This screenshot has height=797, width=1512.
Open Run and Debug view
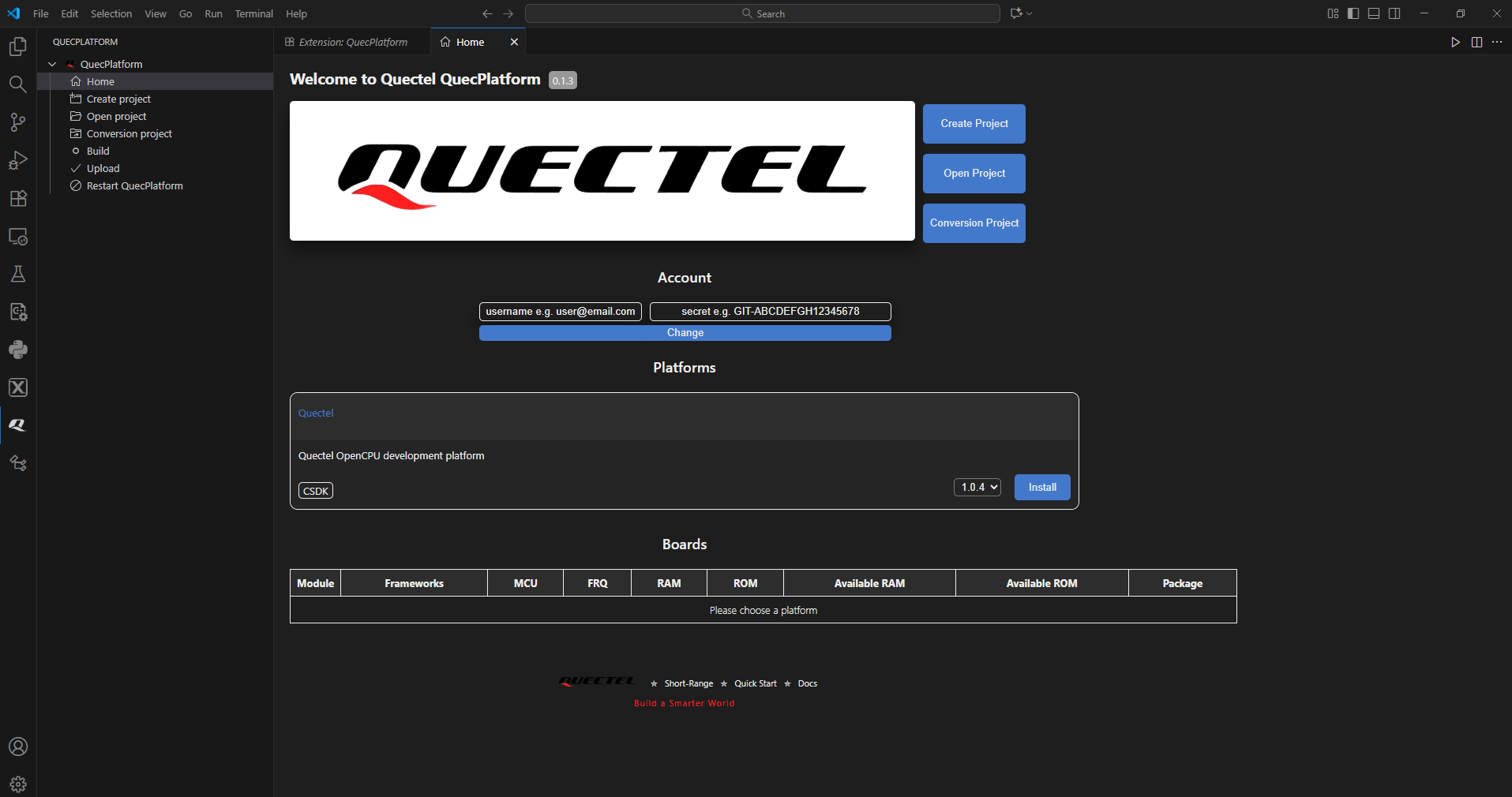[x=18, y=160]
